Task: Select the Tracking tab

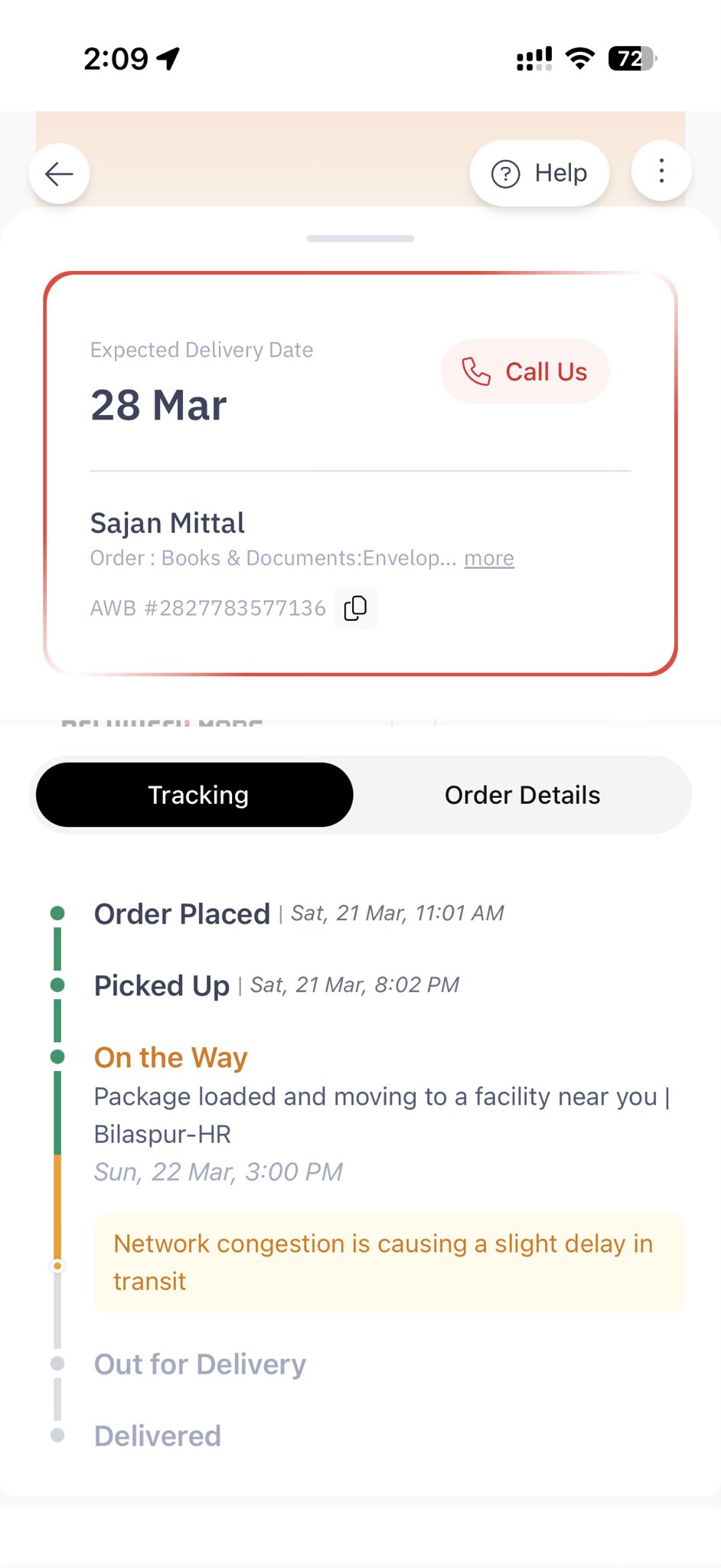Action: [197, 795]
